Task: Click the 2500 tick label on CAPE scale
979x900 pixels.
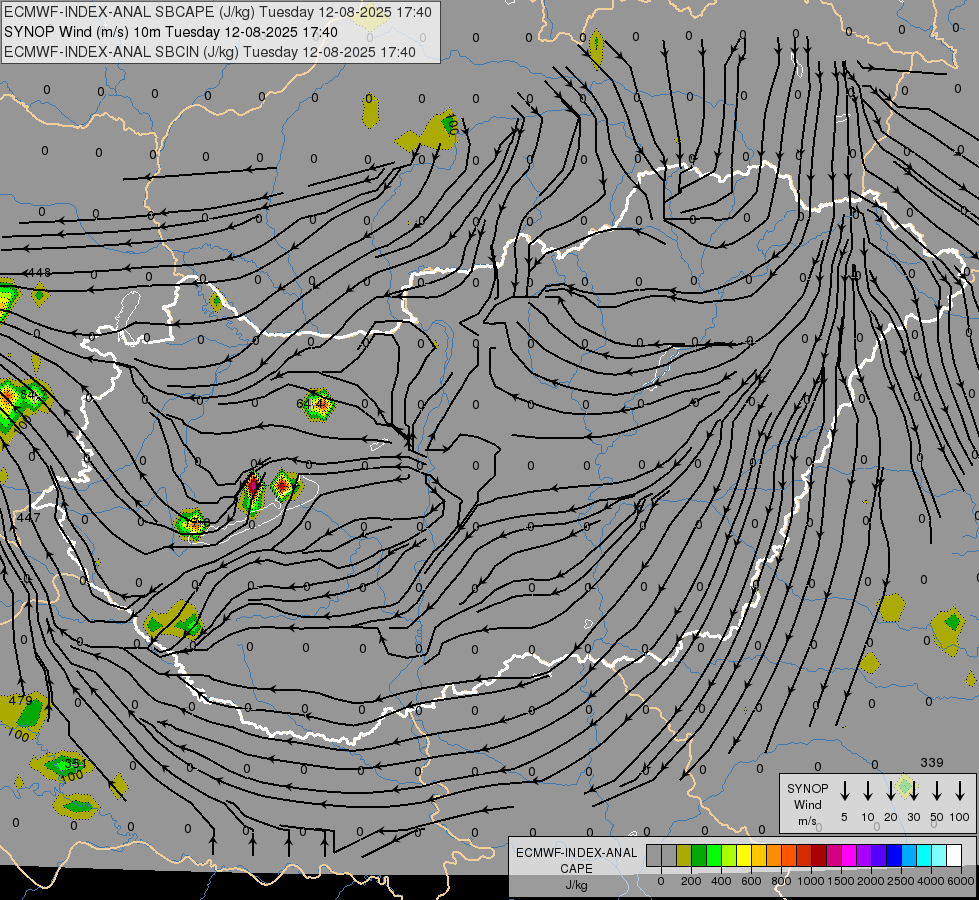Action: coord(901,881)
